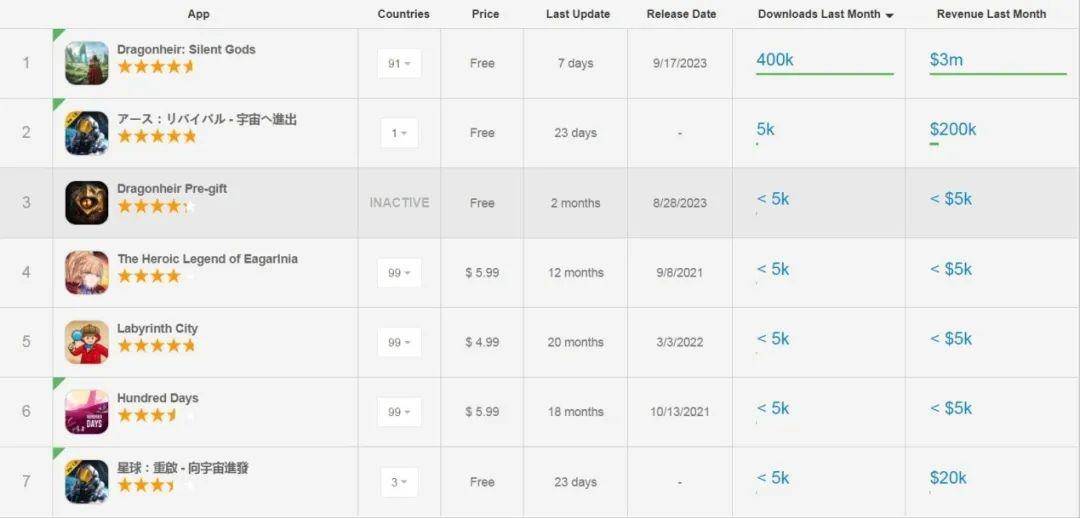Open the Hundred Days app title link
The image size is (1080, 518).
158,398
